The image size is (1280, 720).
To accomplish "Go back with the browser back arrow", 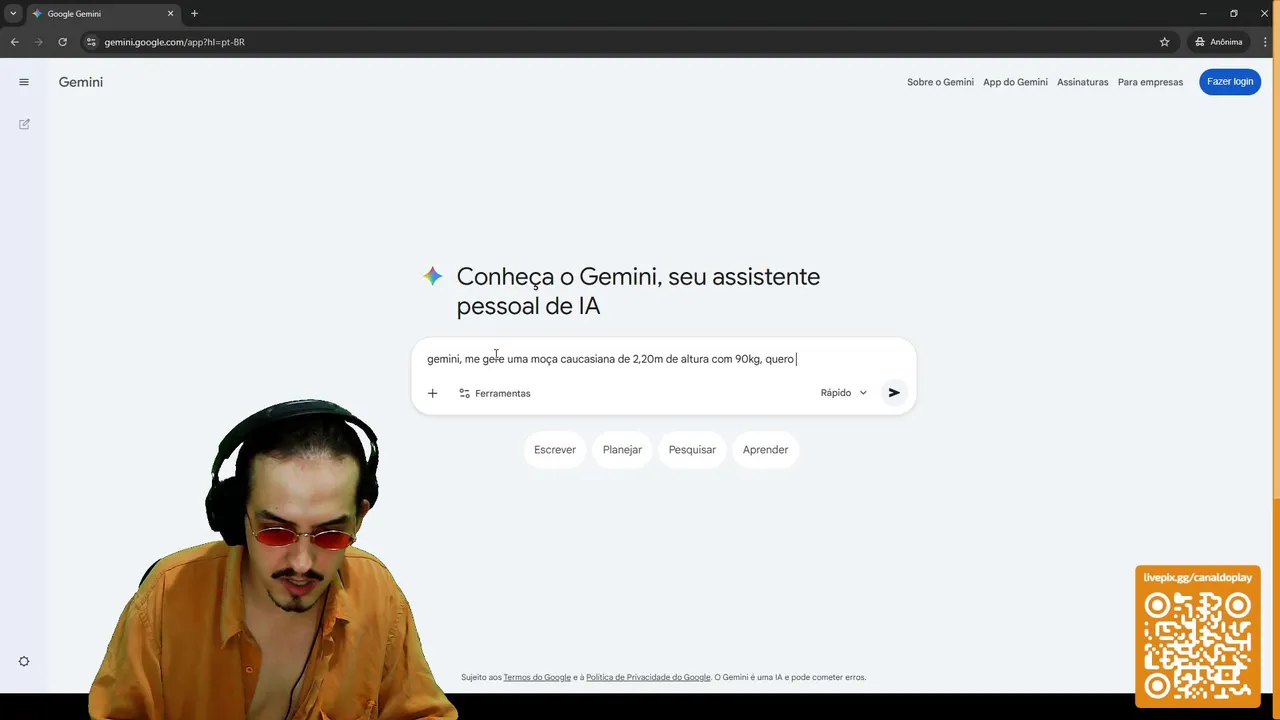I will click(x=15, y=42).
